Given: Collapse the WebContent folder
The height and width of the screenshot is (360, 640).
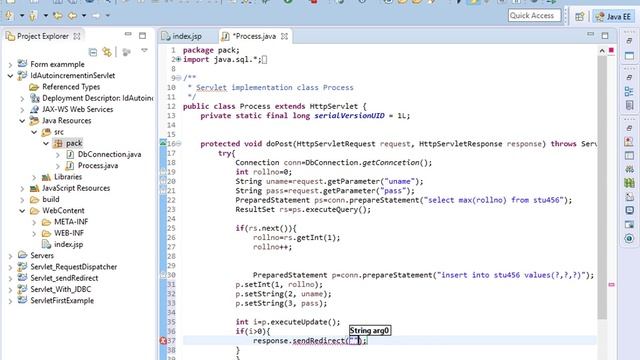Looking at the screenshot, I should coord(22,211).
